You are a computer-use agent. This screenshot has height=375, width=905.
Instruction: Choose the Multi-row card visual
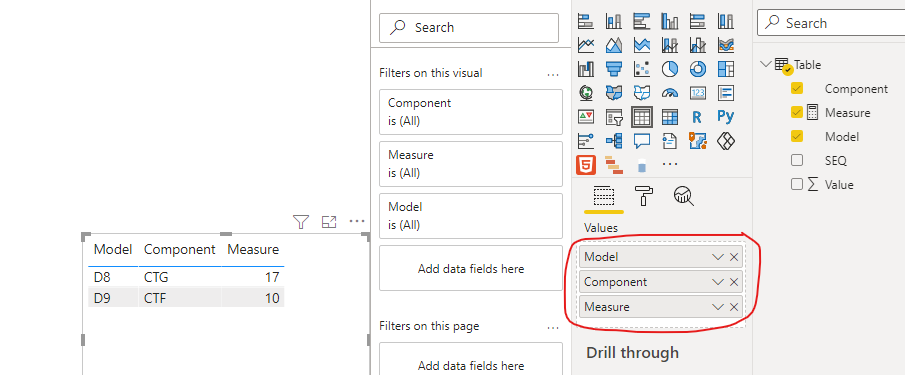click(x=726, y=93)
